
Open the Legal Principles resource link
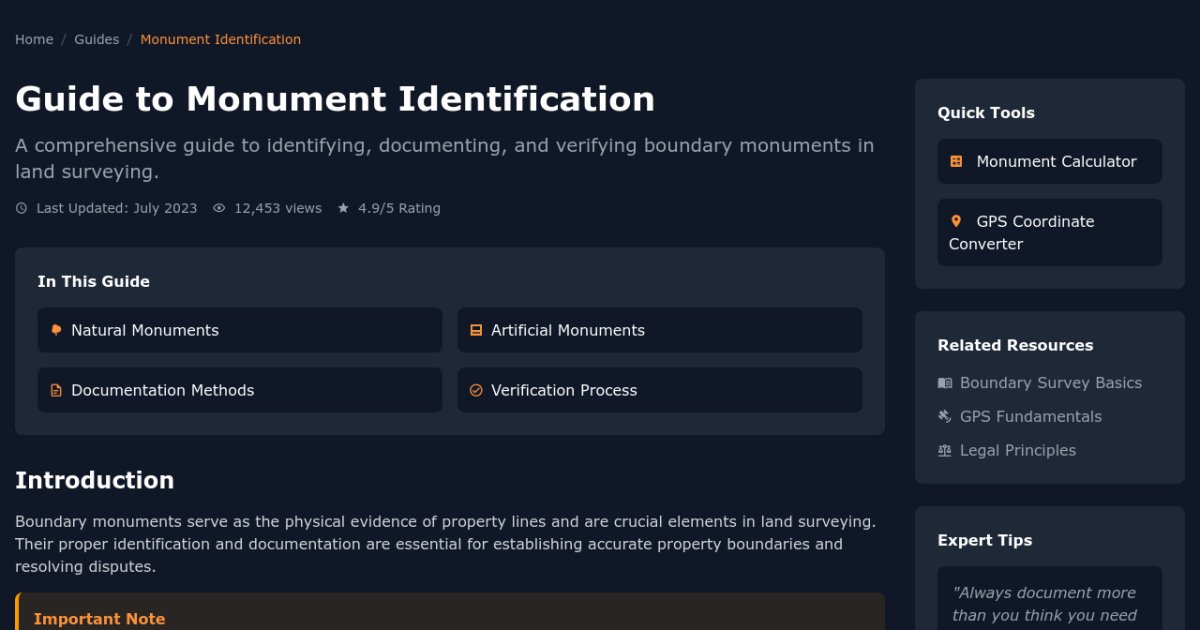(x=1017, y=451)
